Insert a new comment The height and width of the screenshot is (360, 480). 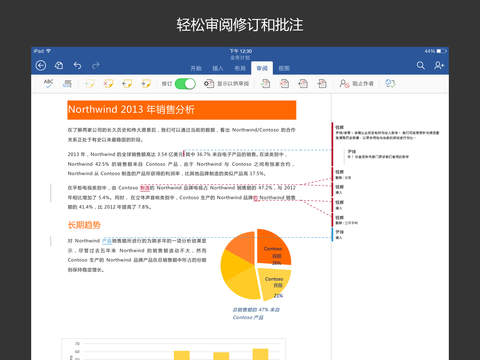tap(89, 83)
